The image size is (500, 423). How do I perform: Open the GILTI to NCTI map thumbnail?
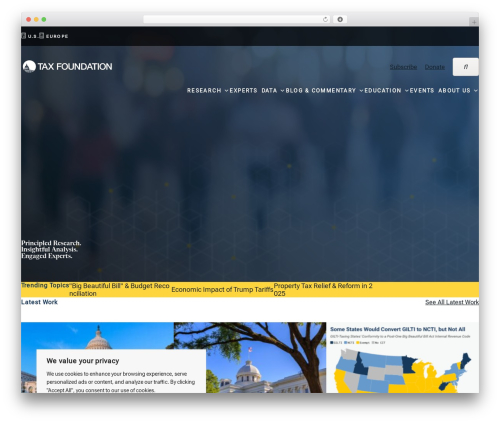click(x=403, y=357)
